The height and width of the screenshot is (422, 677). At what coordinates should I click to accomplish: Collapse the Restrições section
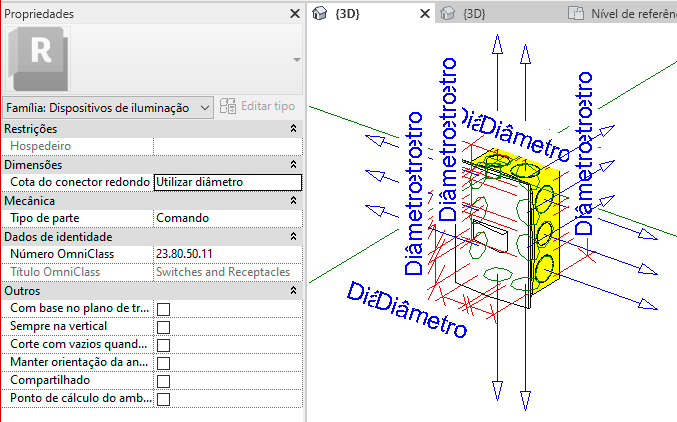[294, 129]
